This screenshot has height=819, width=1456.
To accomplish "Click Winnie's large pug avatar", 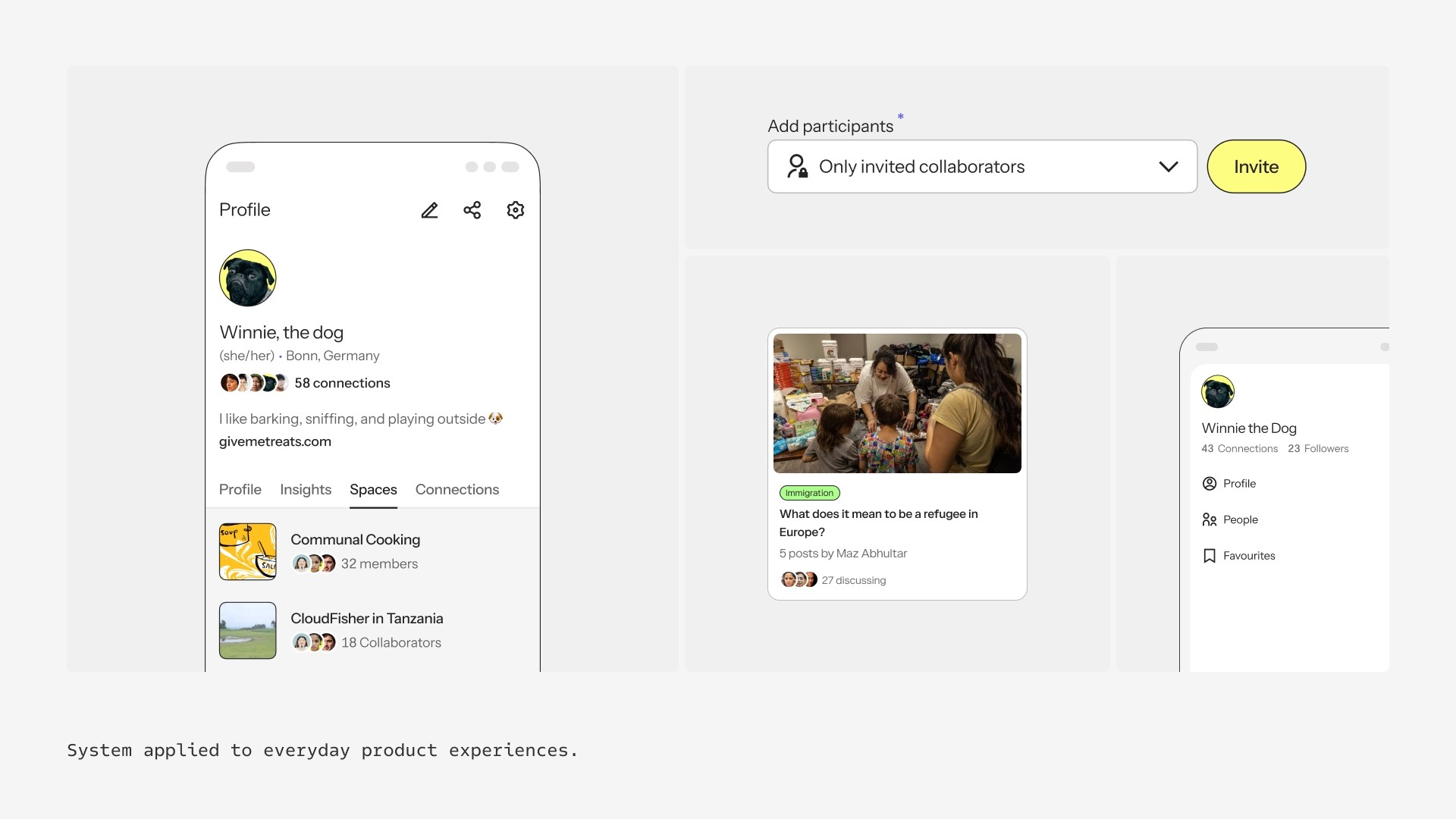I will click(248, 278).
